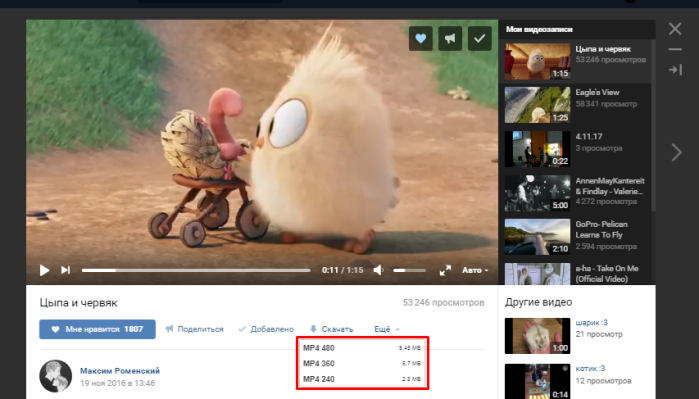Click the Мои видеозаписи playlist header

[x=539, y=29]
